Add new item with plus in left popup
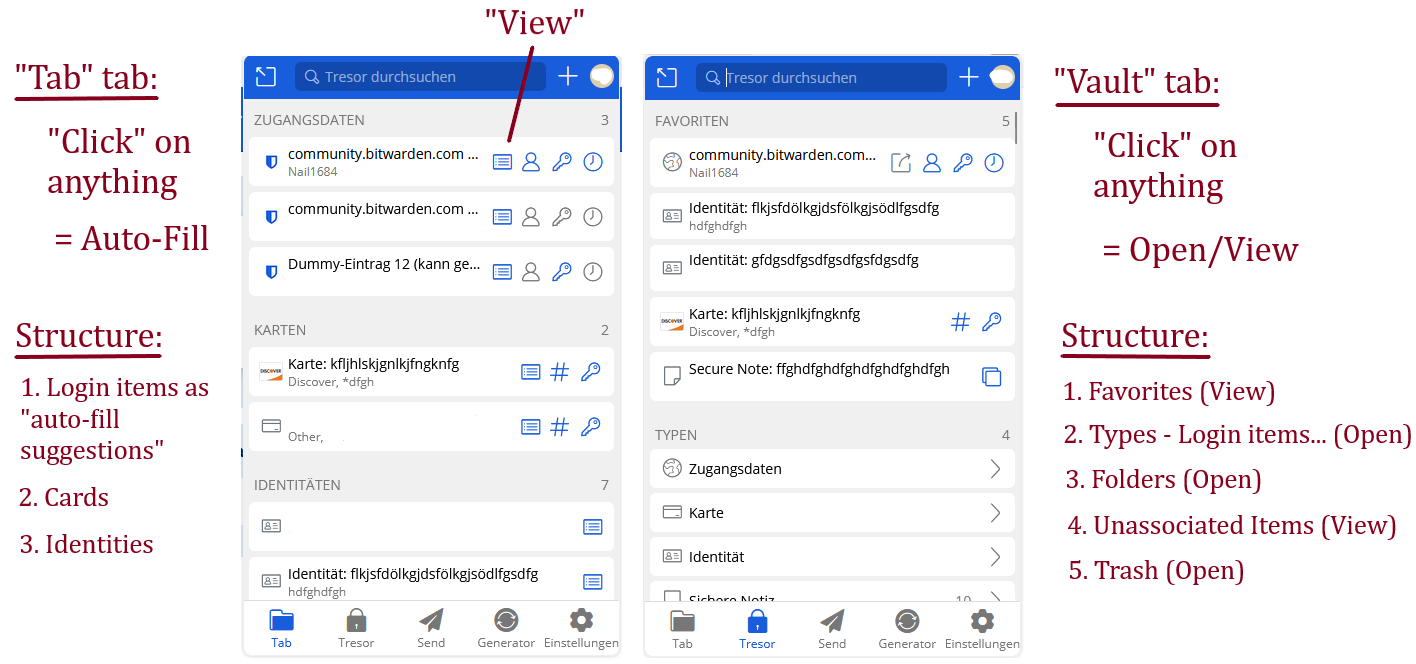Screen dimensions: 1416x664 568,76
